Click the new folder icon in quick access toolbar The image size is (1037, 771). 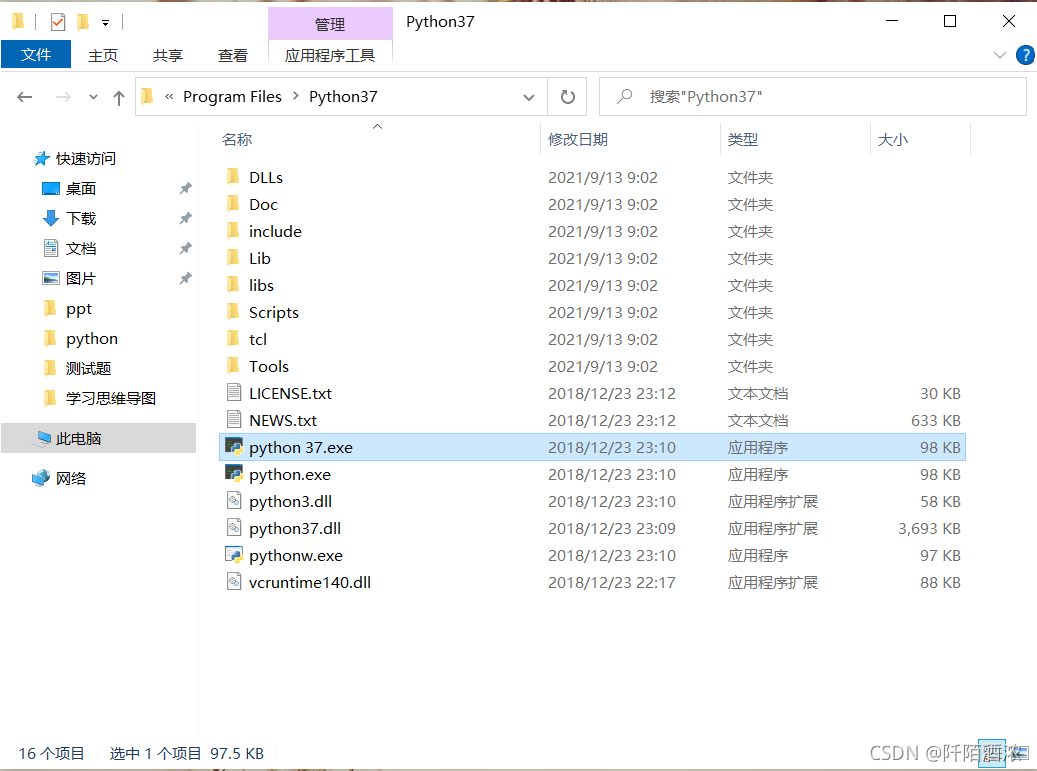click(83, 22)
